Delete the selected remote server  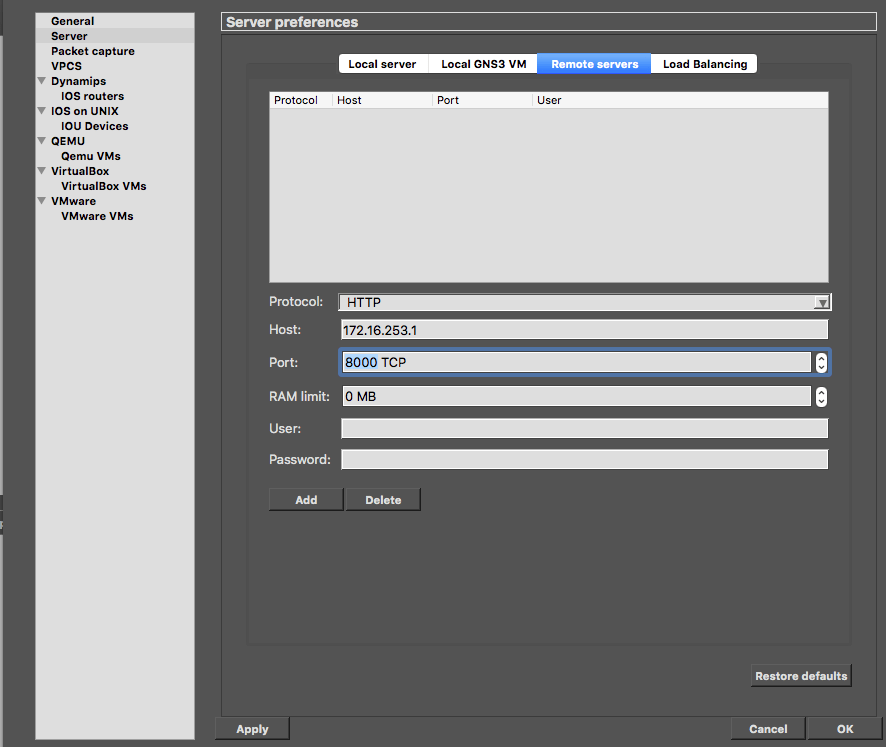click(x=383, y=499)
